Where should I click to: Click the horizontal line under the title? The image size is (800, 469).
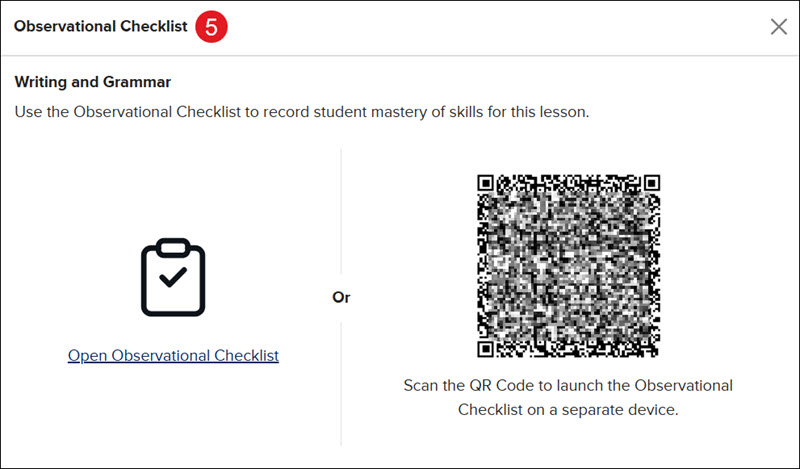point(400,56)
